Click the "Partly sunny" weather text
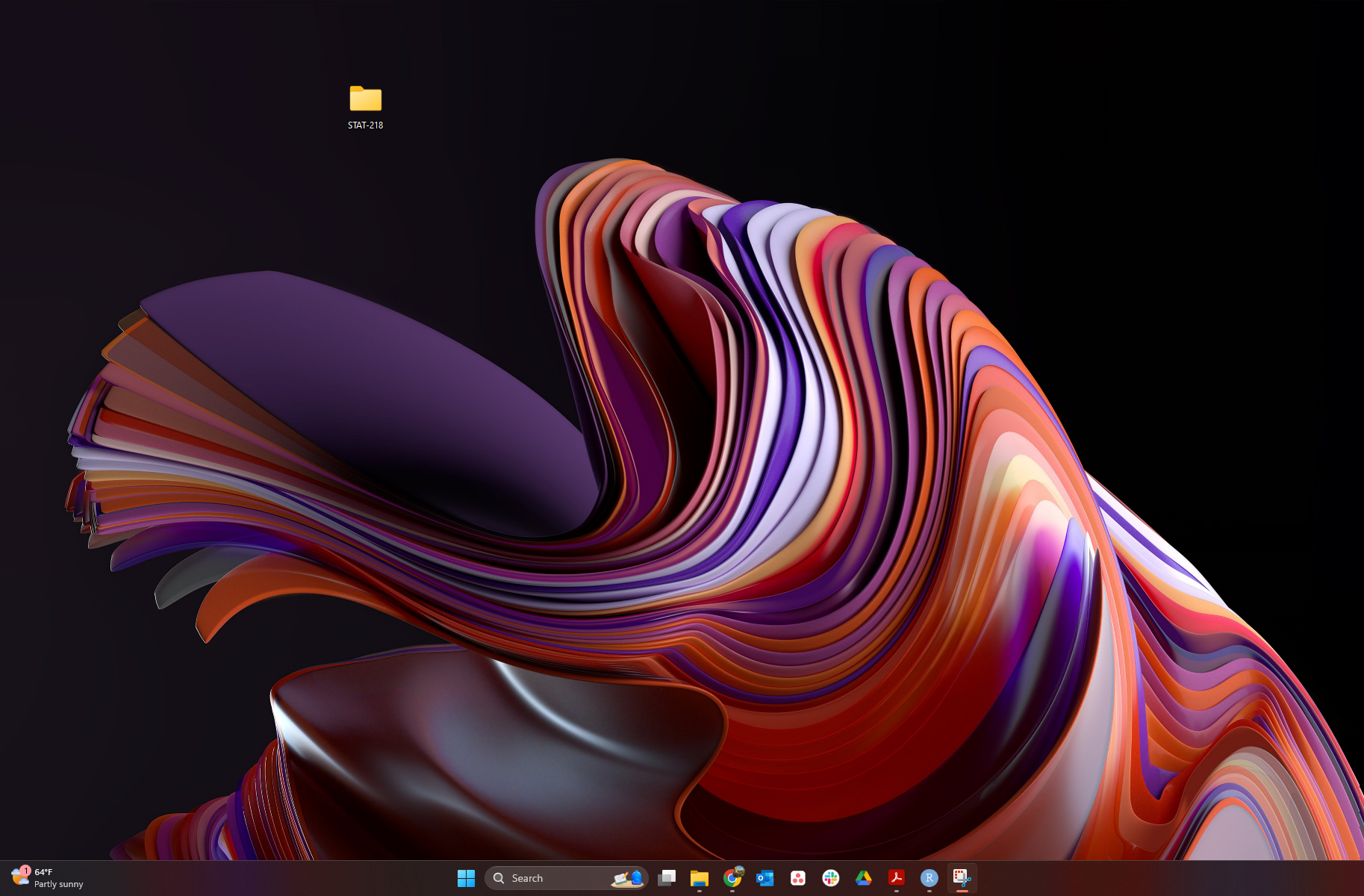1364x896 pixels. pos(59,884)
